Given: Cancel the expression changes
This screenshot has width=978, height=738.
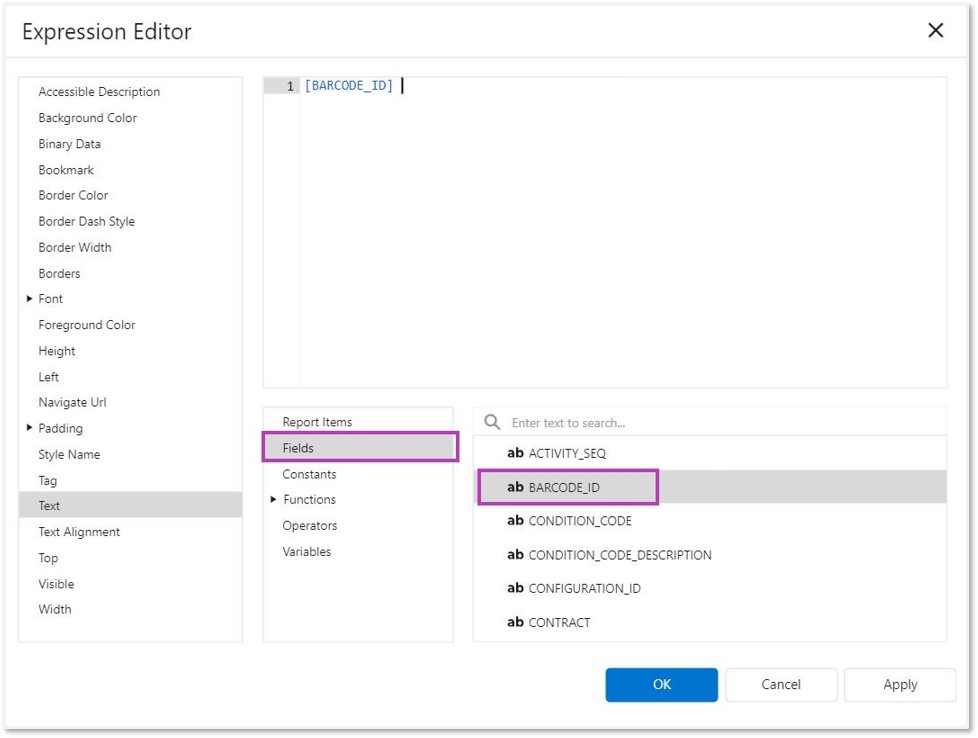Looking at the screenshot, I should tap(780, 685).
